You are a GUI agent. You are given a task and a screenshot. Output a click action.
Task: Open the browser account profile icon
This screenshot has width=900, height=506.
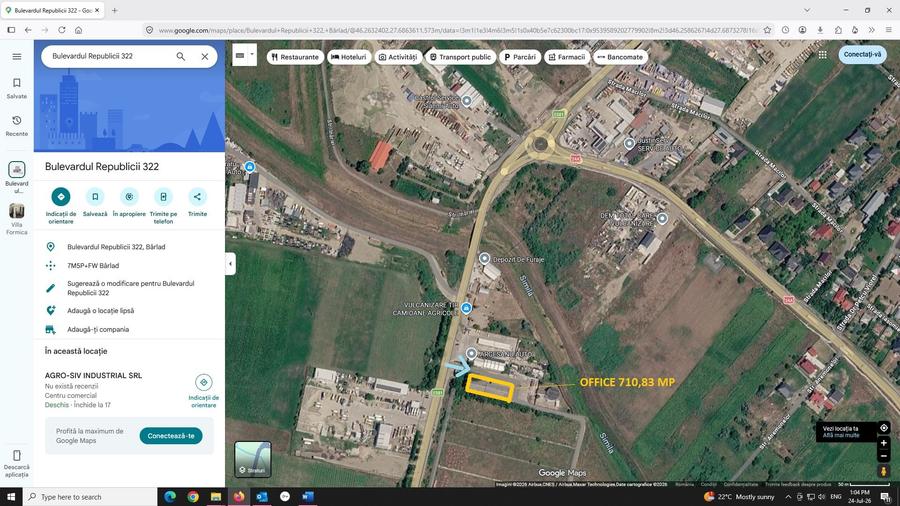click(x=802, y=30)
